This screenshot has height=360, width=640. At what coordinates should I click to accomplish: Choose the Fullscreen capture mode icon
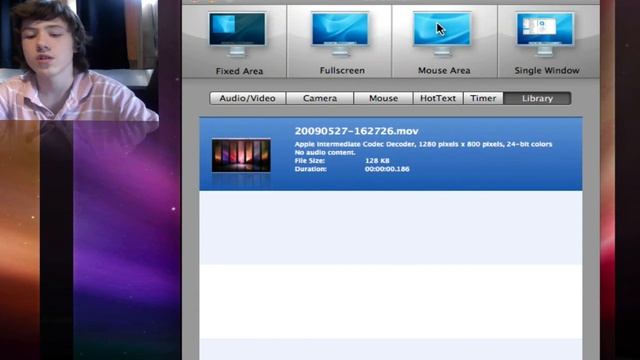[340, 33]
